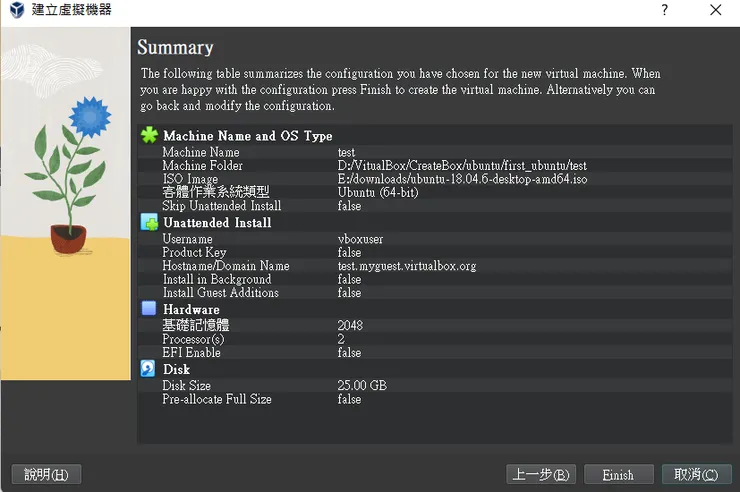Click the 基礎記憶體 label
Viewport: 740px width, 492px height.
(x=196, y=325)
